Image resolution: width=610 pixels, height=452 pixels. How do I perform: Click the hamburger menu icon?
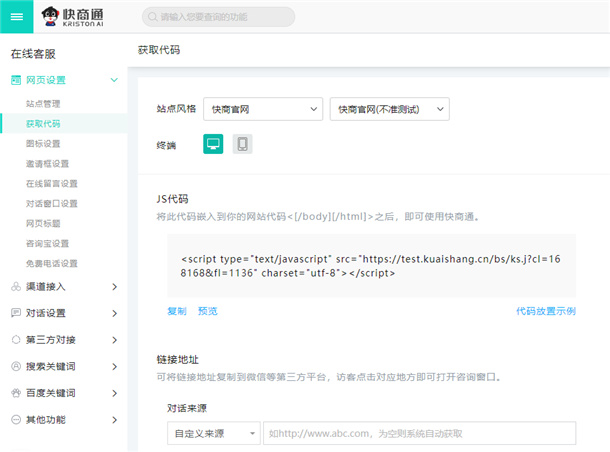(x=16, y=16)
